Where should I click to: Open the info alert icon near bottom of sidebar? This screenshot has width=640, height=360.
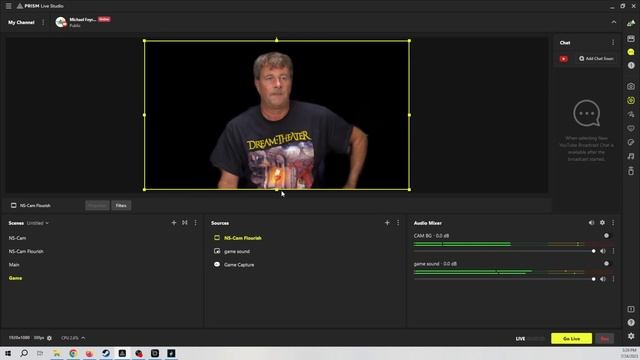pos(631,309)
